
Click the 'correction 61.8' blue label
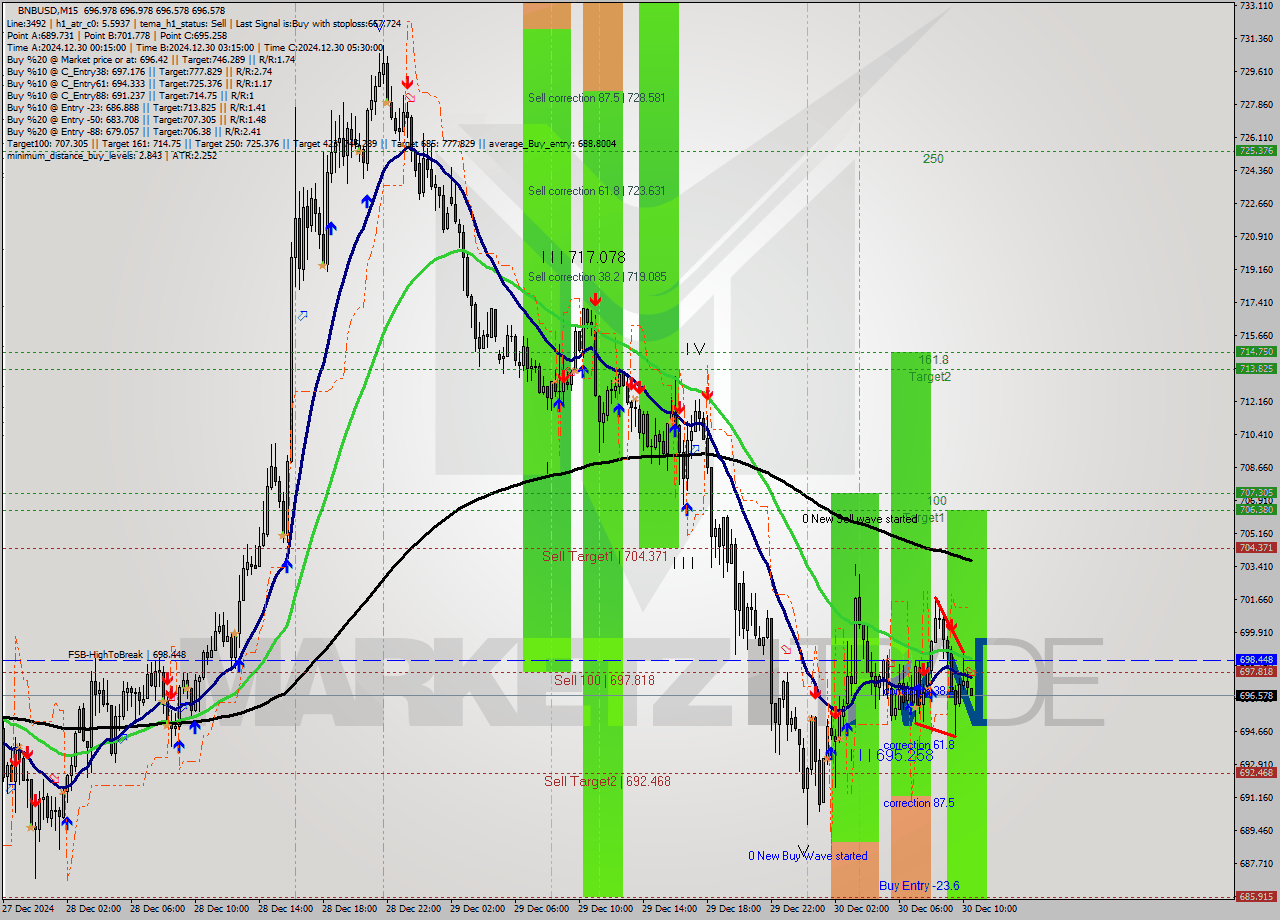click(x=918, y=745)
